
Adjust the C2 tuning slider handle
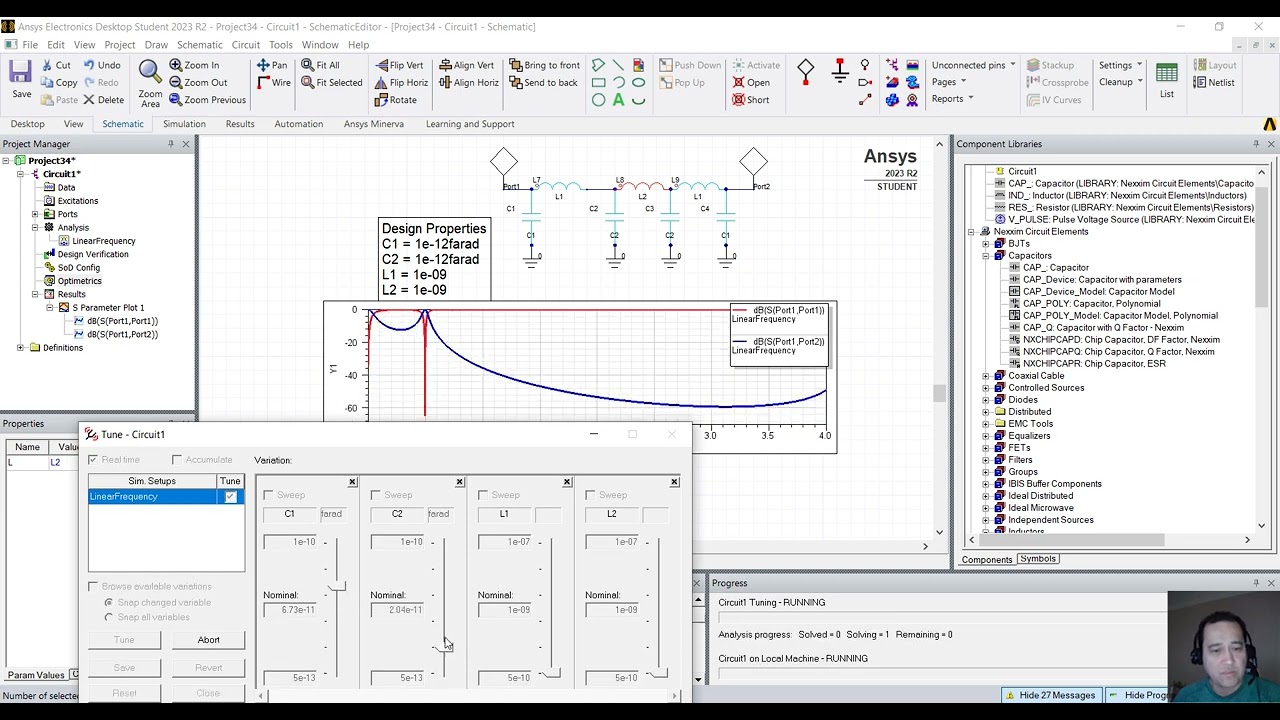tap(443, 648)
